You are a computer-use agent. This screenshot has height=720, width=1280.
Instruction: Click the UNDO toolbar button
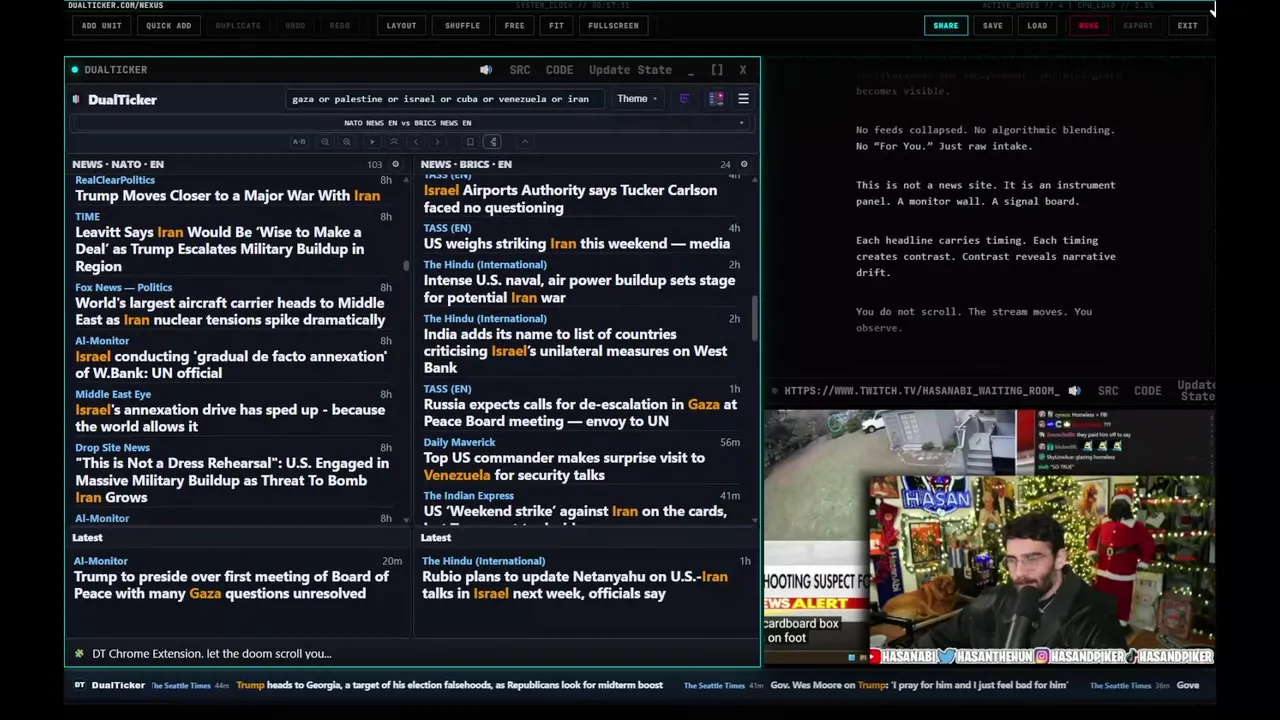pyautogui.click(x=295, y=26)
